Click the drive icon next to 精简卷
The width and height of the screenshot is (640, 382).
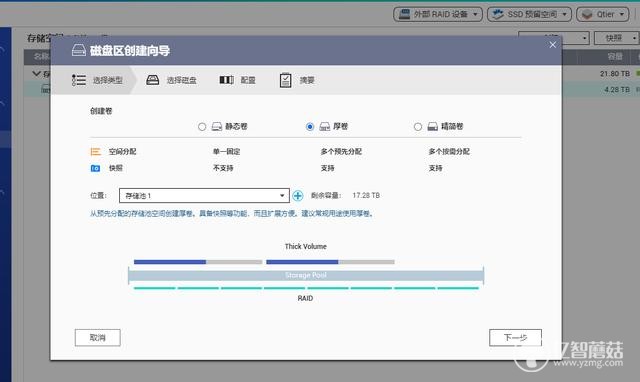click(433, 127)
